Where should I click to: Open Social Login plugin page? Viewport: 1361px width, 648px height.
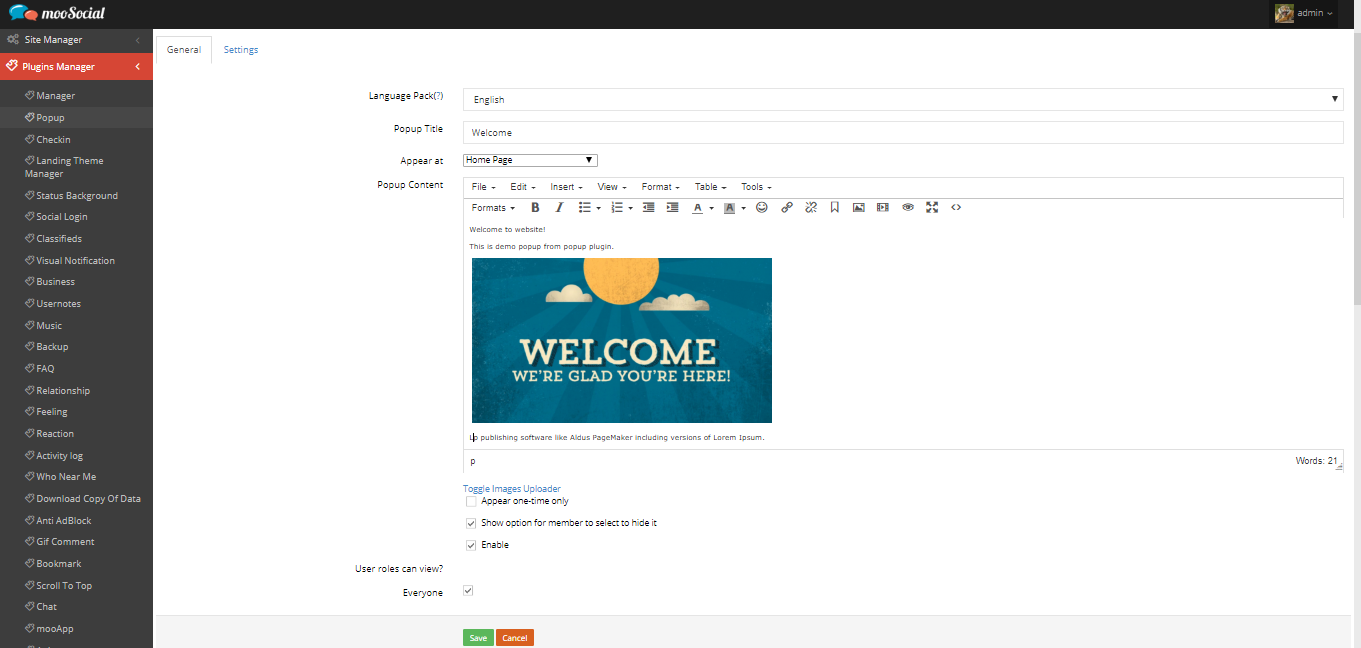62,217
